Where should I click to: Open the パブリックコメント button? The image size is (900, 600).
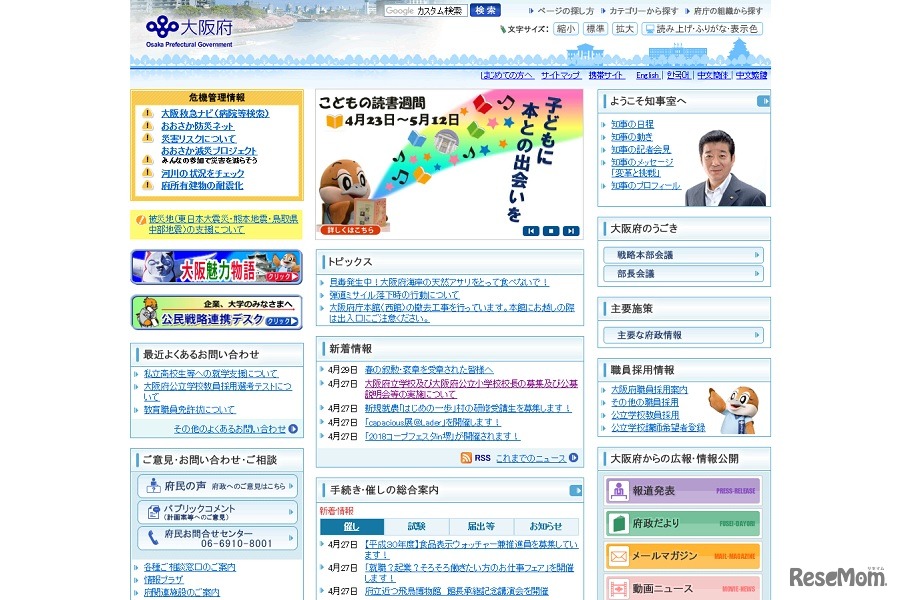click(x=217, y=512)
